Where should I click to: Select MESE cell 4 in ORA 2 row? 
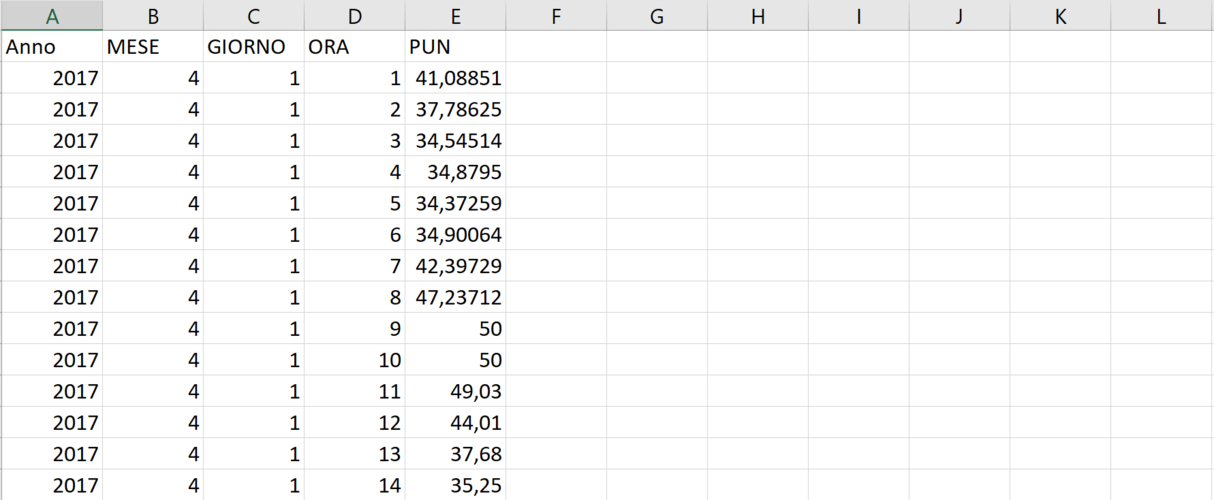tap(153, 109)
